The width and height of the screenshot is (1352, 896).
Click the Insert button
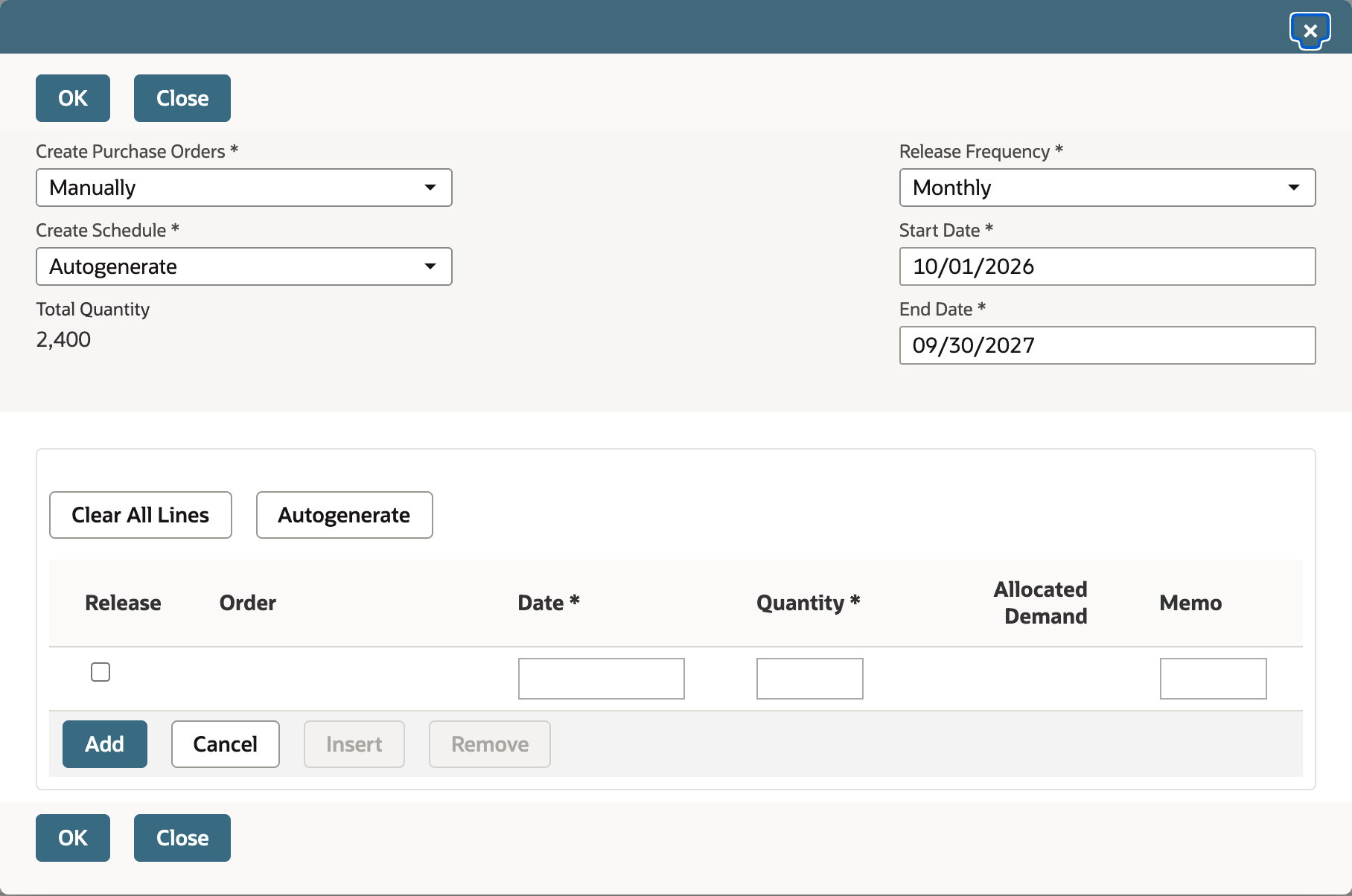click(354, 744)
